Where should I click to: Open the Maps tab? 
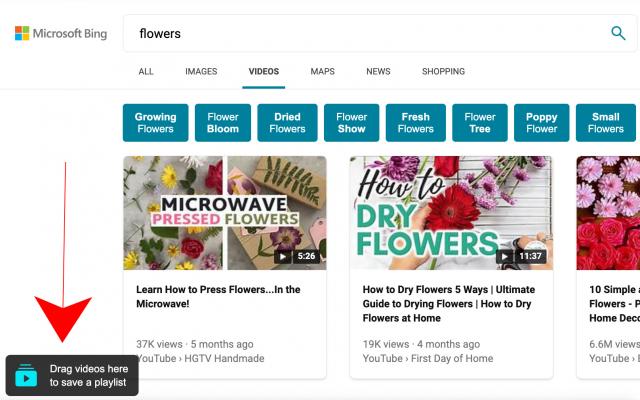click(x=322, y=71)
